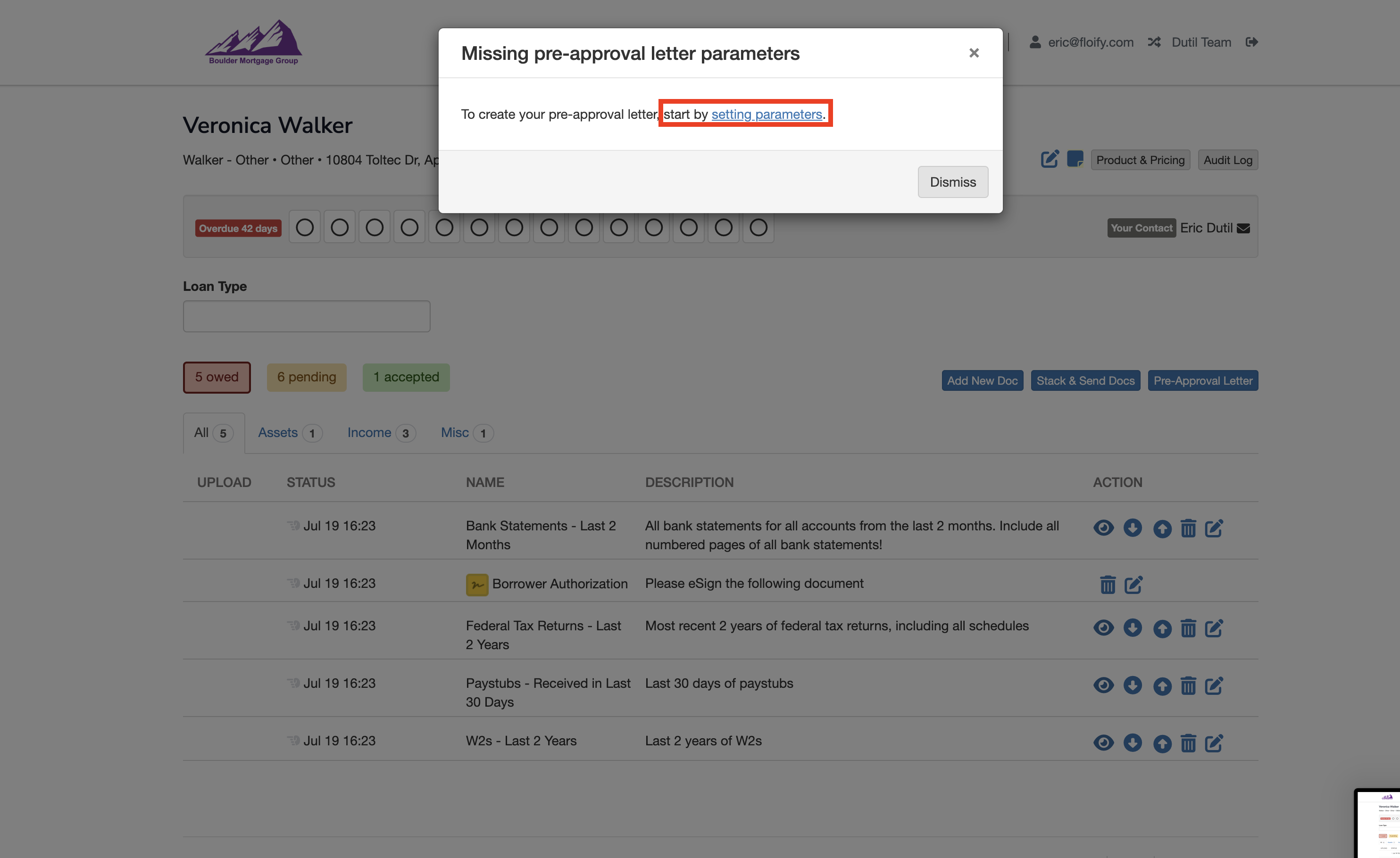This screenshot has width=1400, height=858.
Task: Toggle the last milestone circle
Action: [x=758, y=228]
